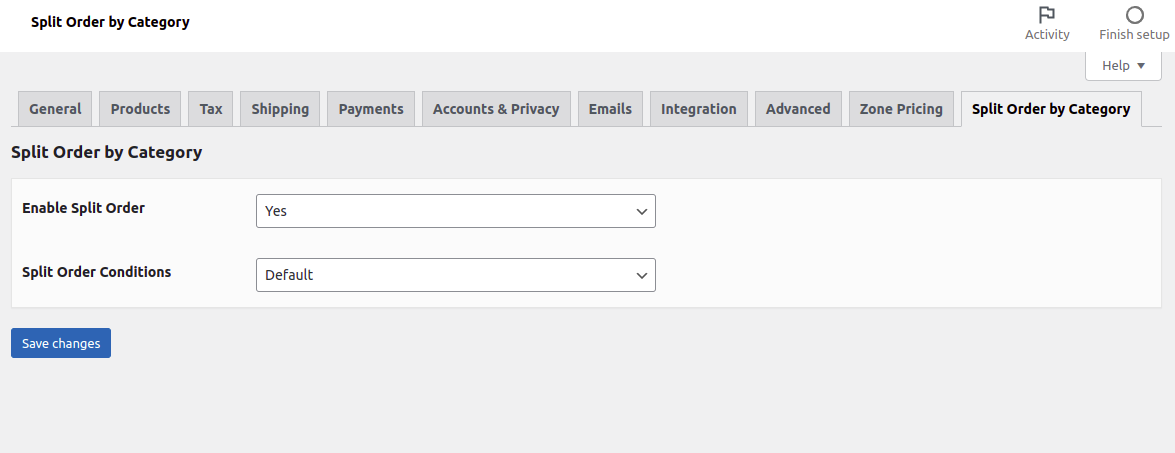Open the Enable Split Order dropdown

(x=456, y=211)
